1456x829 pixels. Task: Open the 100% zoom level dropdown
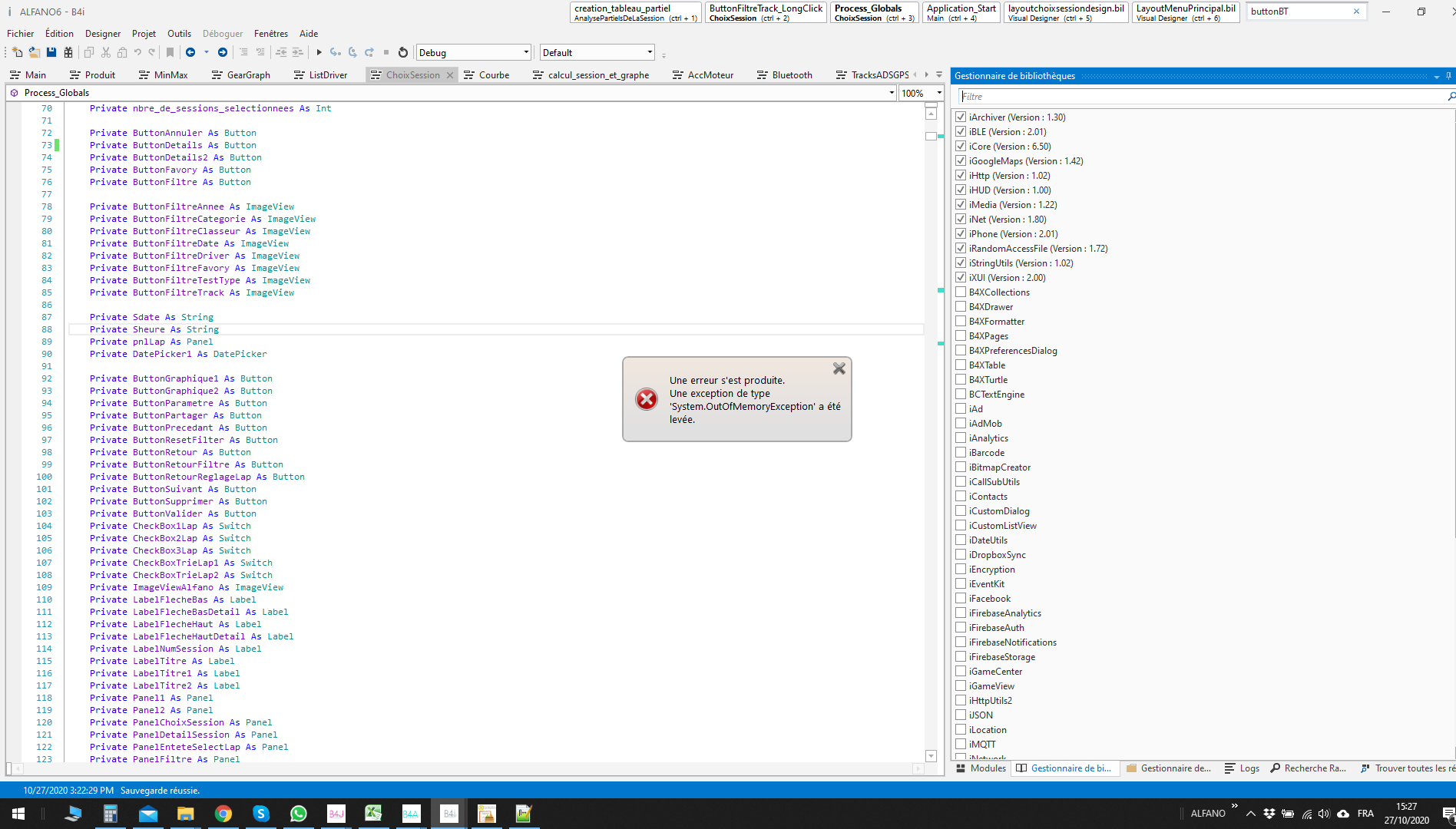pyautogui.click(x=939, y=93)
